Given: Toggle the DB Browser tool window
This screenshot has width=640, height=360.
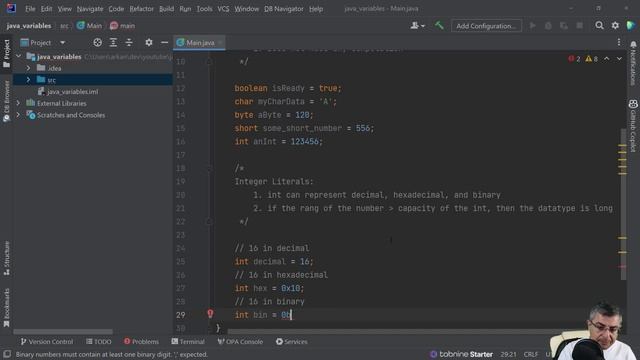Looking at the screenshot, I should [7, 101].
